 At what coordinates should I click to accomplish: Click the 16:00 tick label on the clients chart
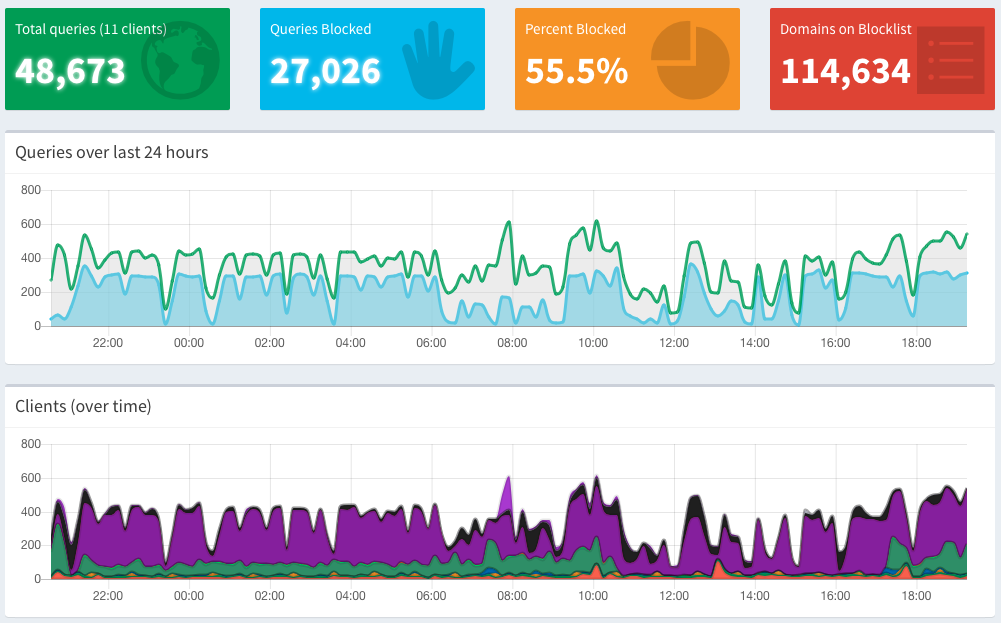(835, 596)
